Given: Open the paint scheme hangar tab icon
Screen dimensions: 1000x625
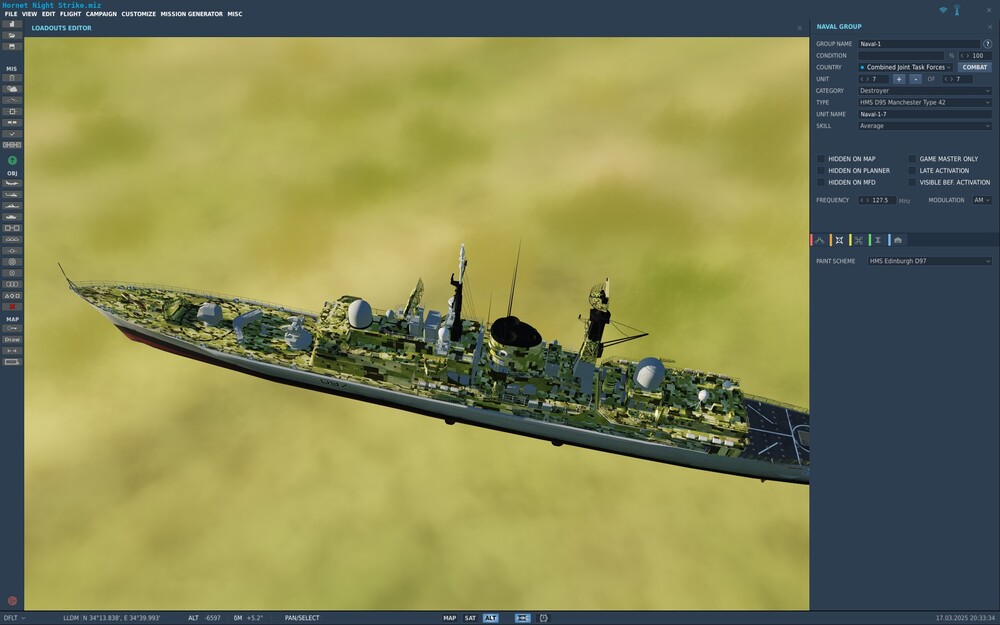Looking at the screenshot, I should point(898,240).
